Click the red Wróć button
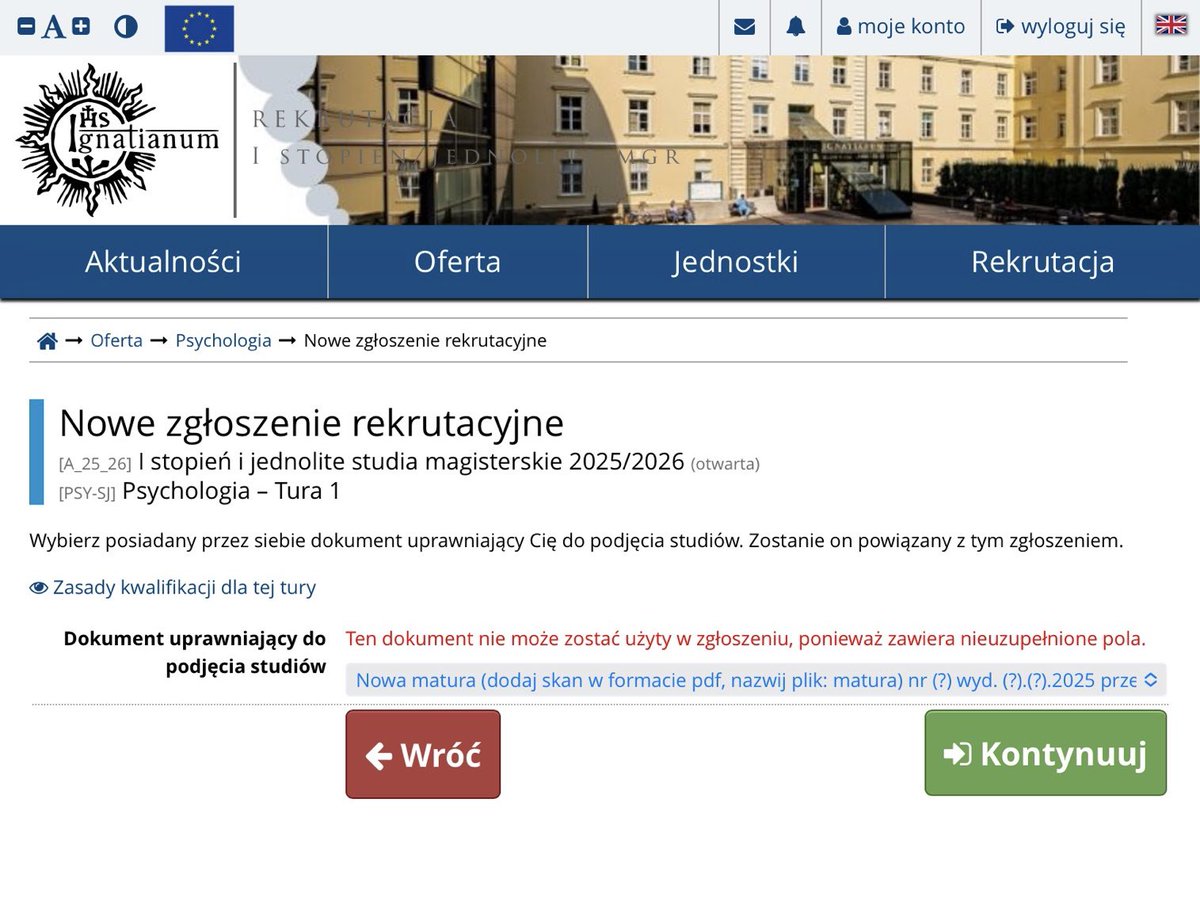Viewport: 1200px width, 912px height. tap(423, 754)
